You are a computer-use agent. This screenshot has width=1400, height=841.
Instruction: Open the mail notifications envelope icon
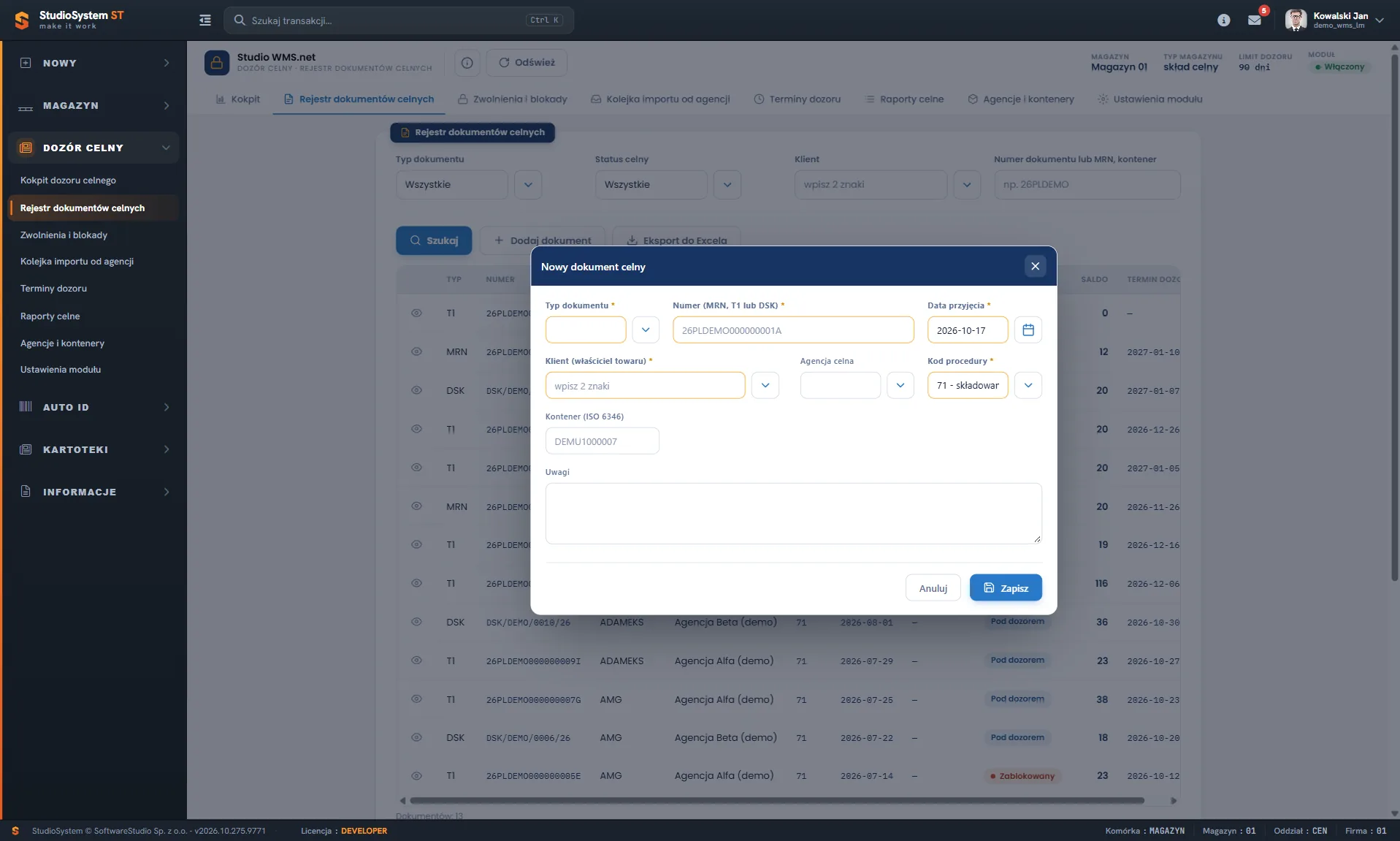click(1255, 20)
